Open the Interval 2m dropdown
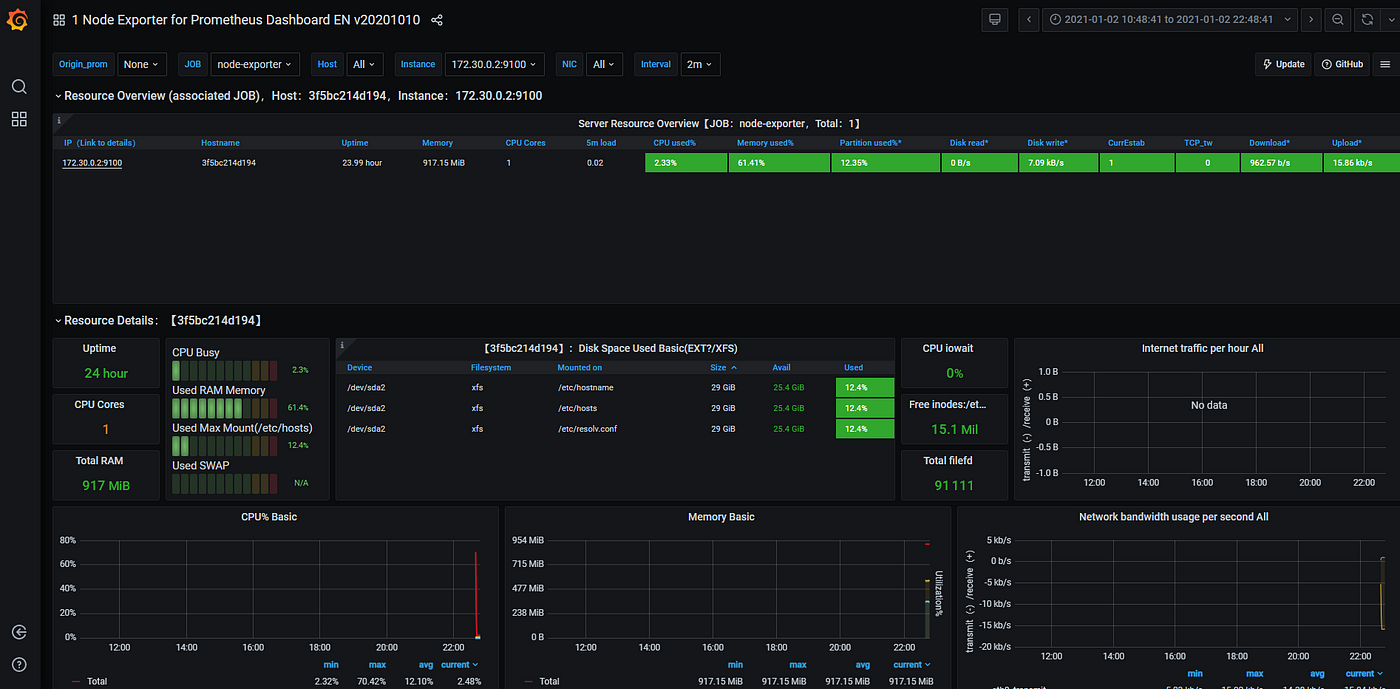 (x=700, y=64)
